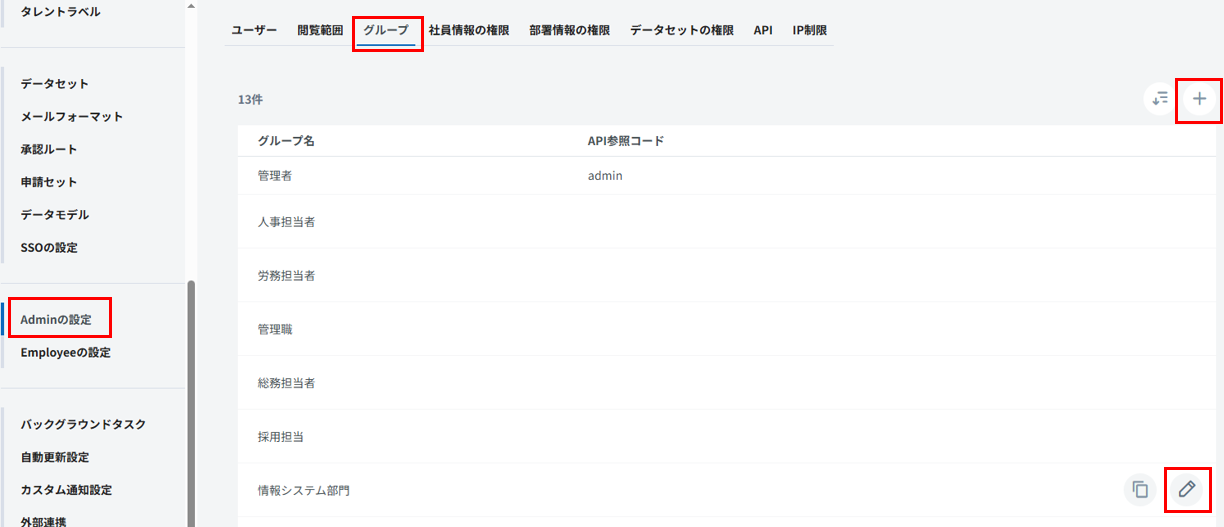Image resolution: width=1224 pixels, height=527 pixels.
Task: Click the sidebar vertical scrollbar
Action: coord(191,400)
